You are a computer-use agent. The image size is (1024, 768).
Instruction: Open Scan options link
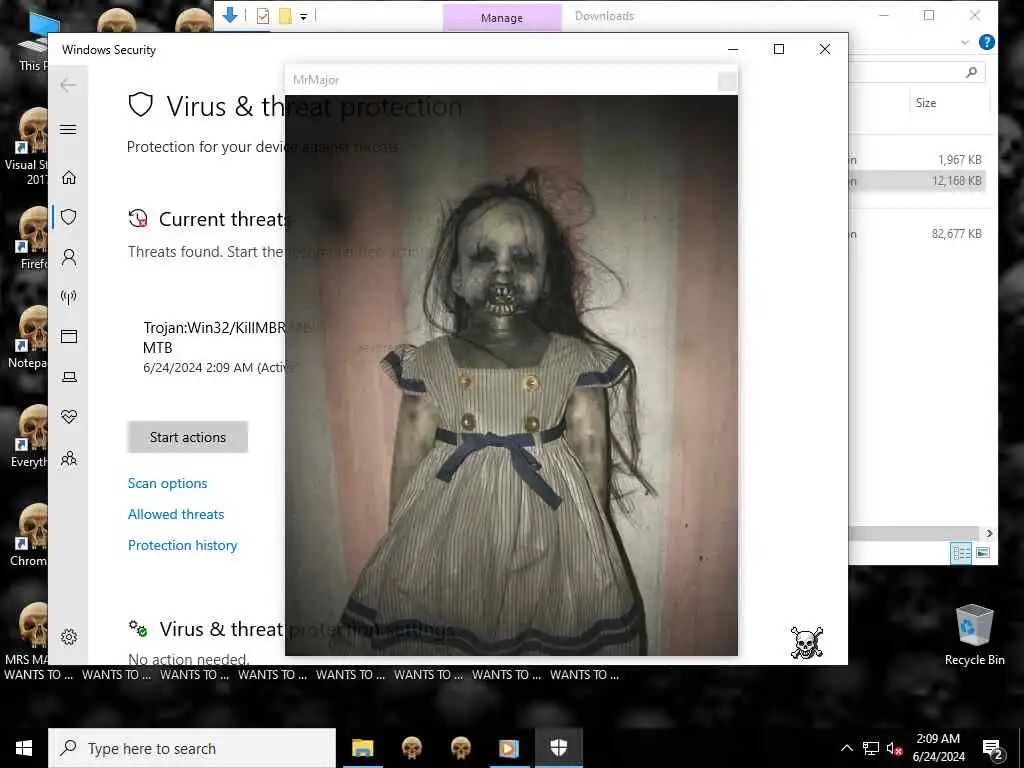tap(167, 483)
